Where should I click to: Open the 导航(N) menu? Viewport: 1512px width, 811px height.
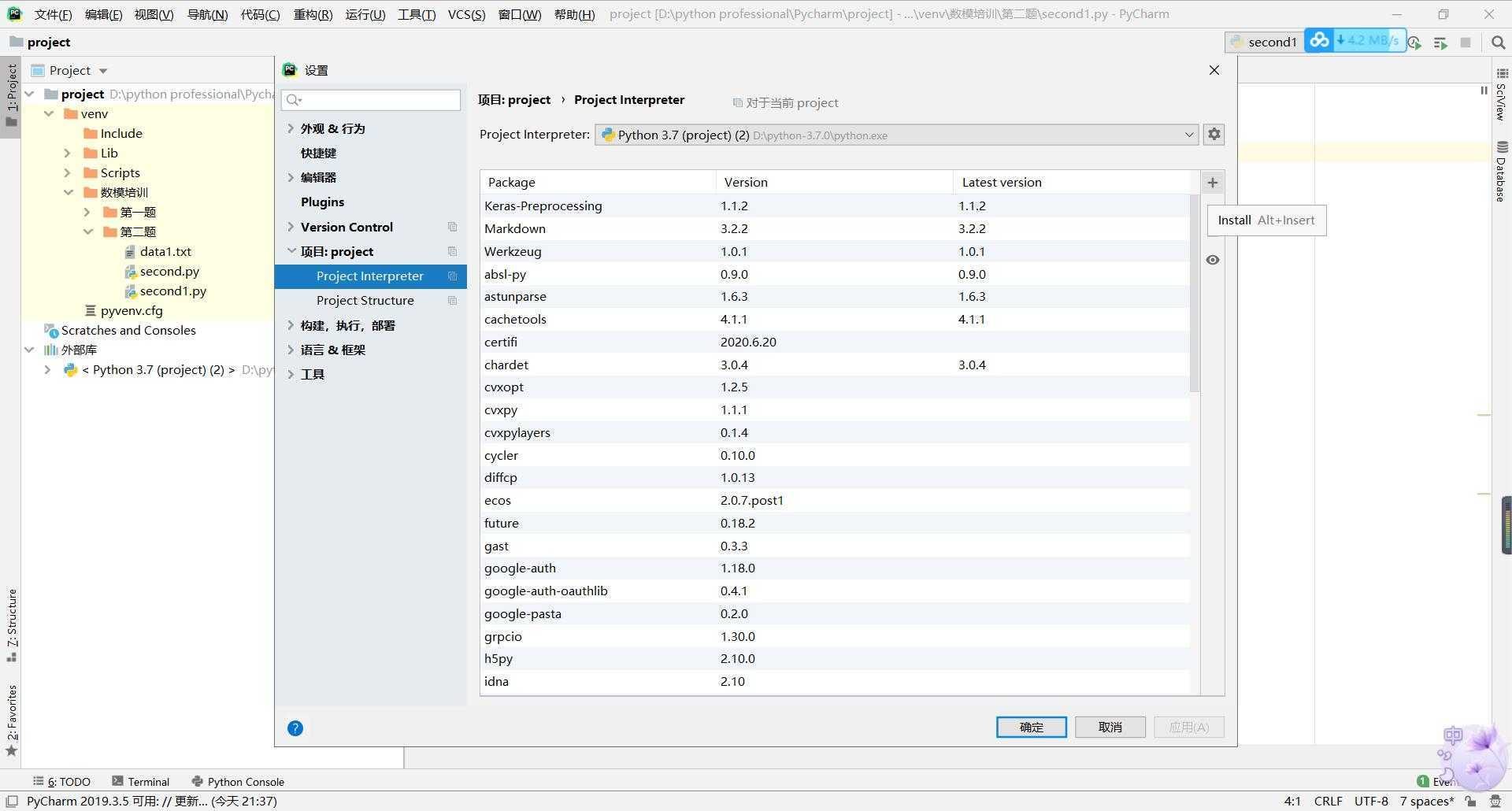point(207,14)
